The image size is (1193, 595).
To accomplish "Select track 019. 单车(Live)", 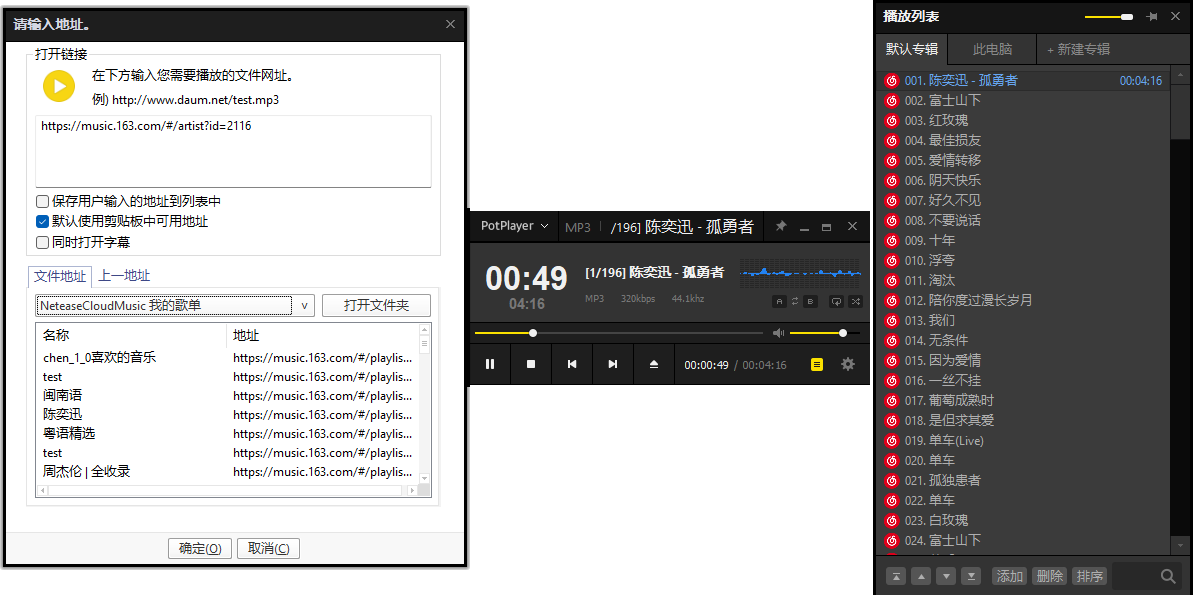I will pos(1023,441).
